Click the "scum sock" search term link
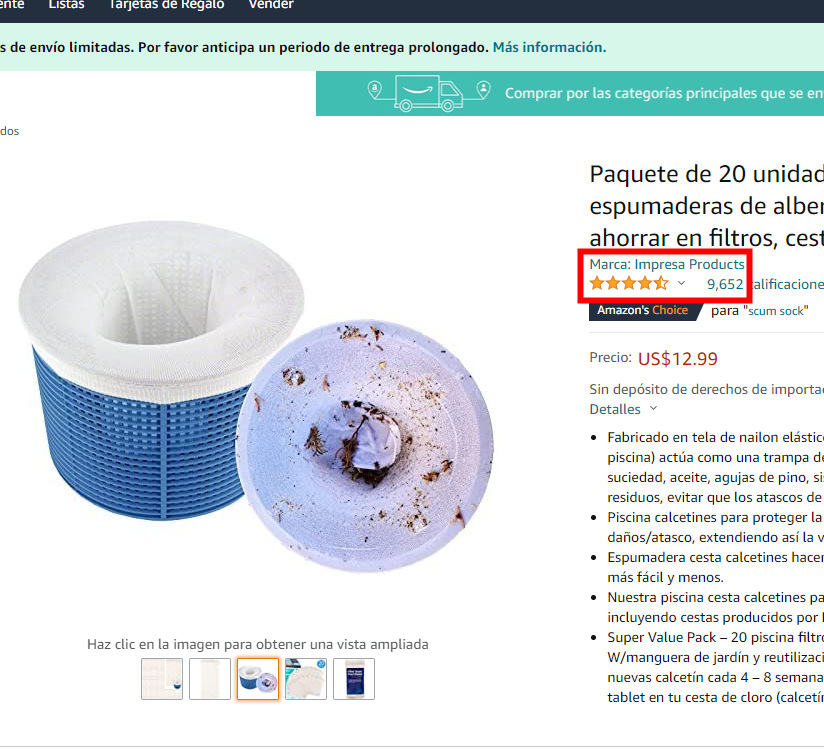824x750 pixels. pyautogui.click(x=776, y=311)
